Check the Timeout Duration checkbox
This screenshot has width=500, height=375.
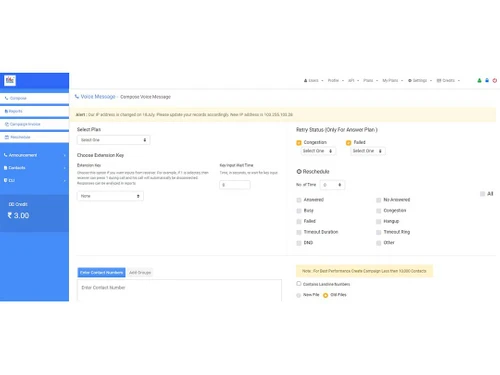tap(299, 232)
